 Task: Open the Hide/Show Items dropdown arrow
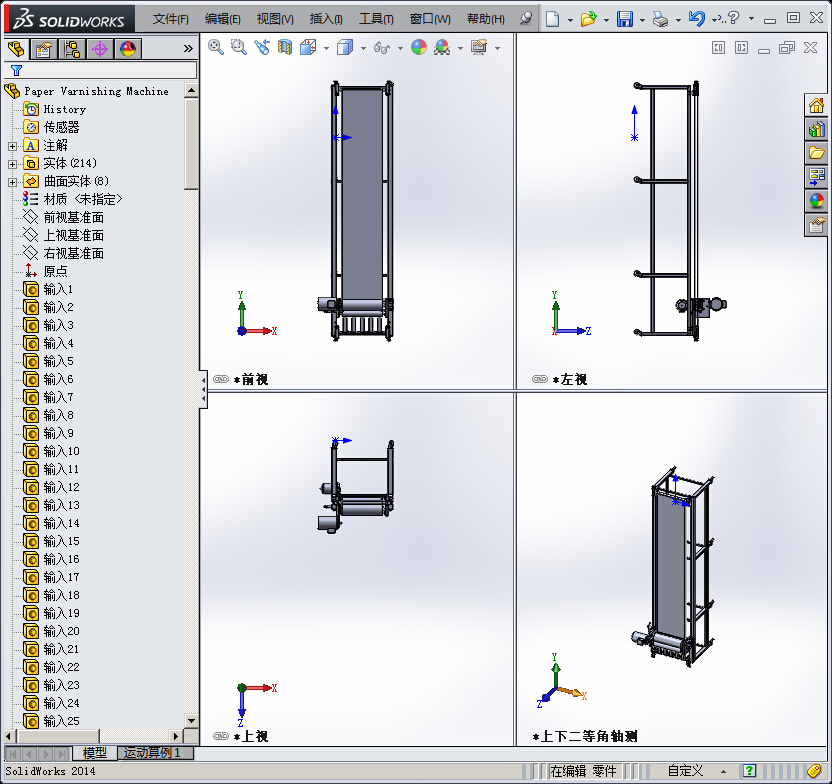click(400, 48)
